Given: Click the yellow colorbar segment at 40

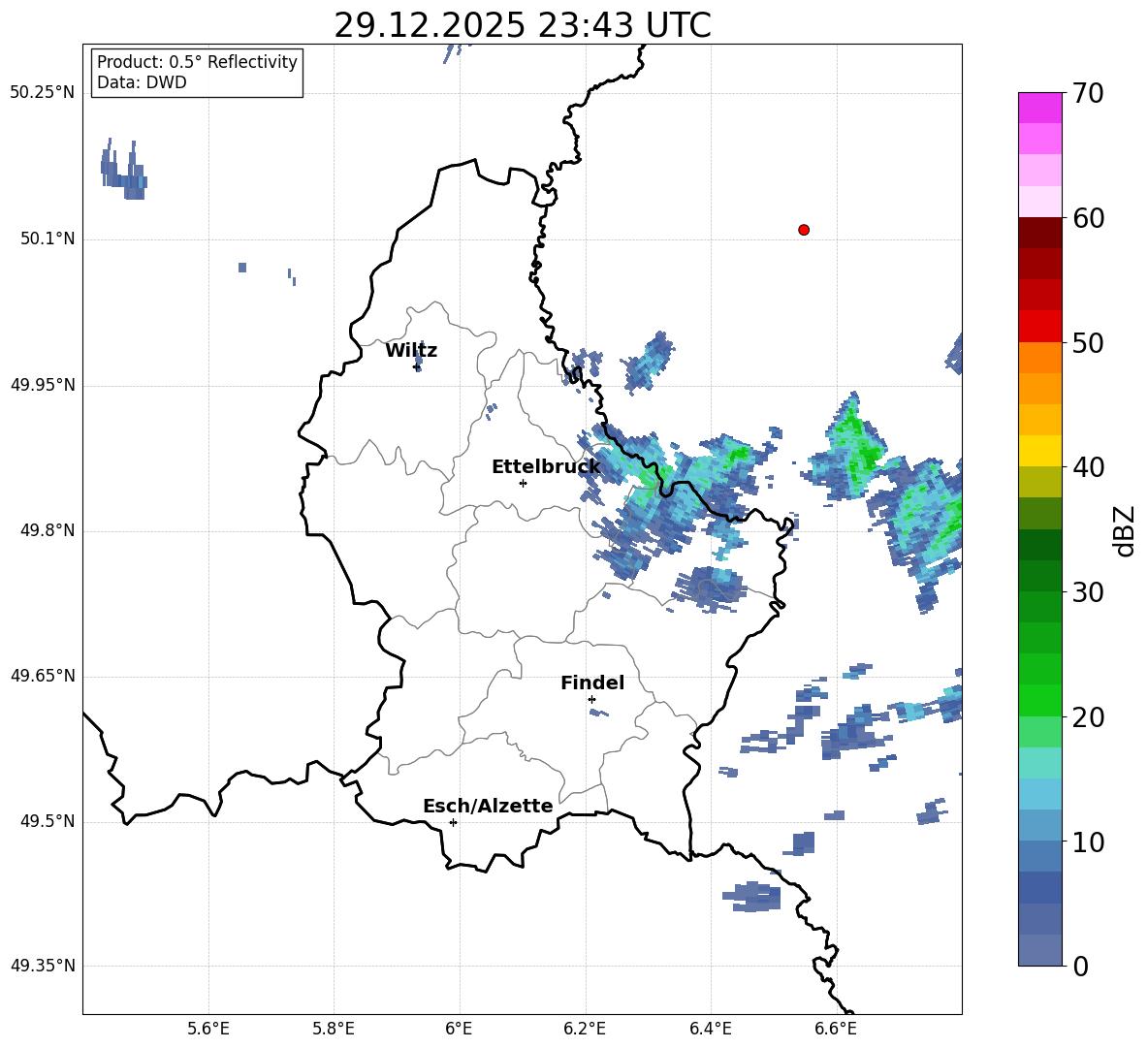Looking at the screenshot, I should 1039,451.
